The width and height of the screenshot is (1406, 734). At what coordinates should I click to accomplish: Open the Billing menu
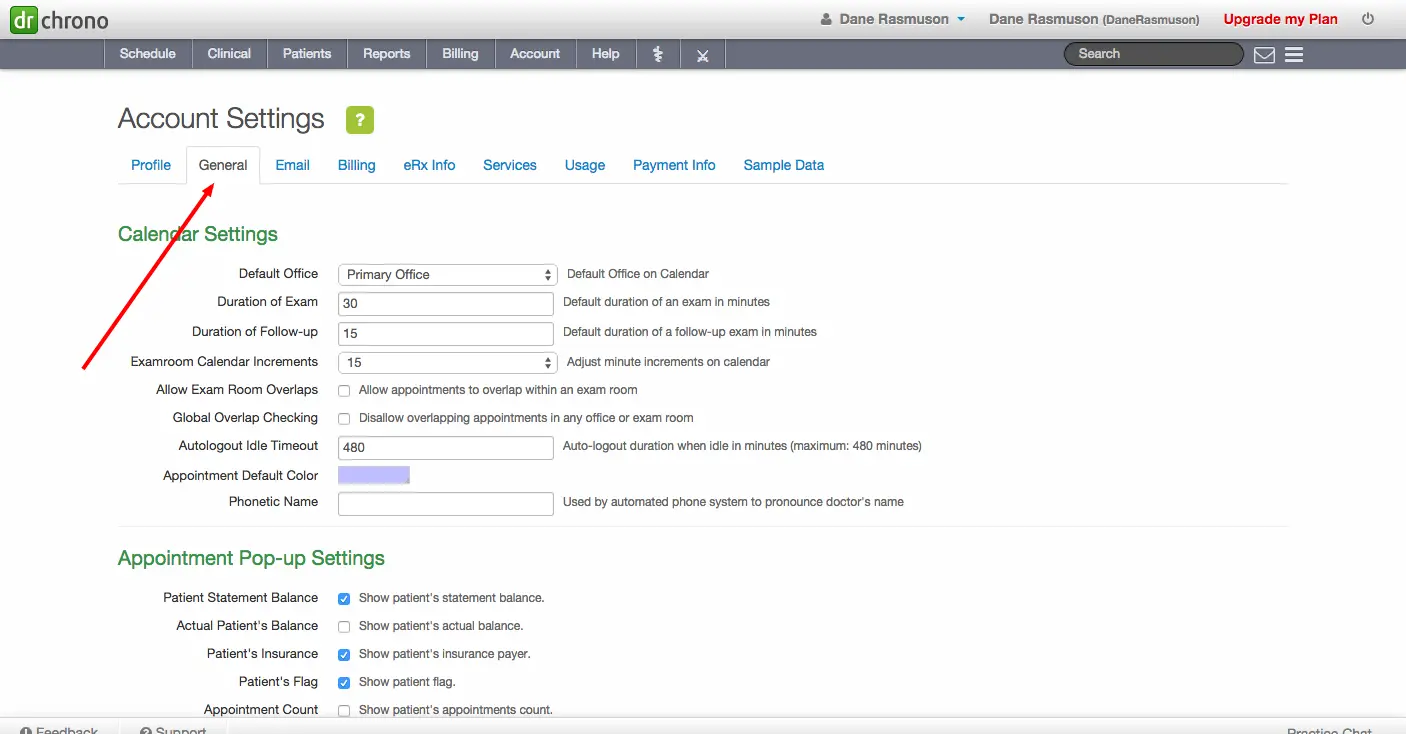click(460, 54)
